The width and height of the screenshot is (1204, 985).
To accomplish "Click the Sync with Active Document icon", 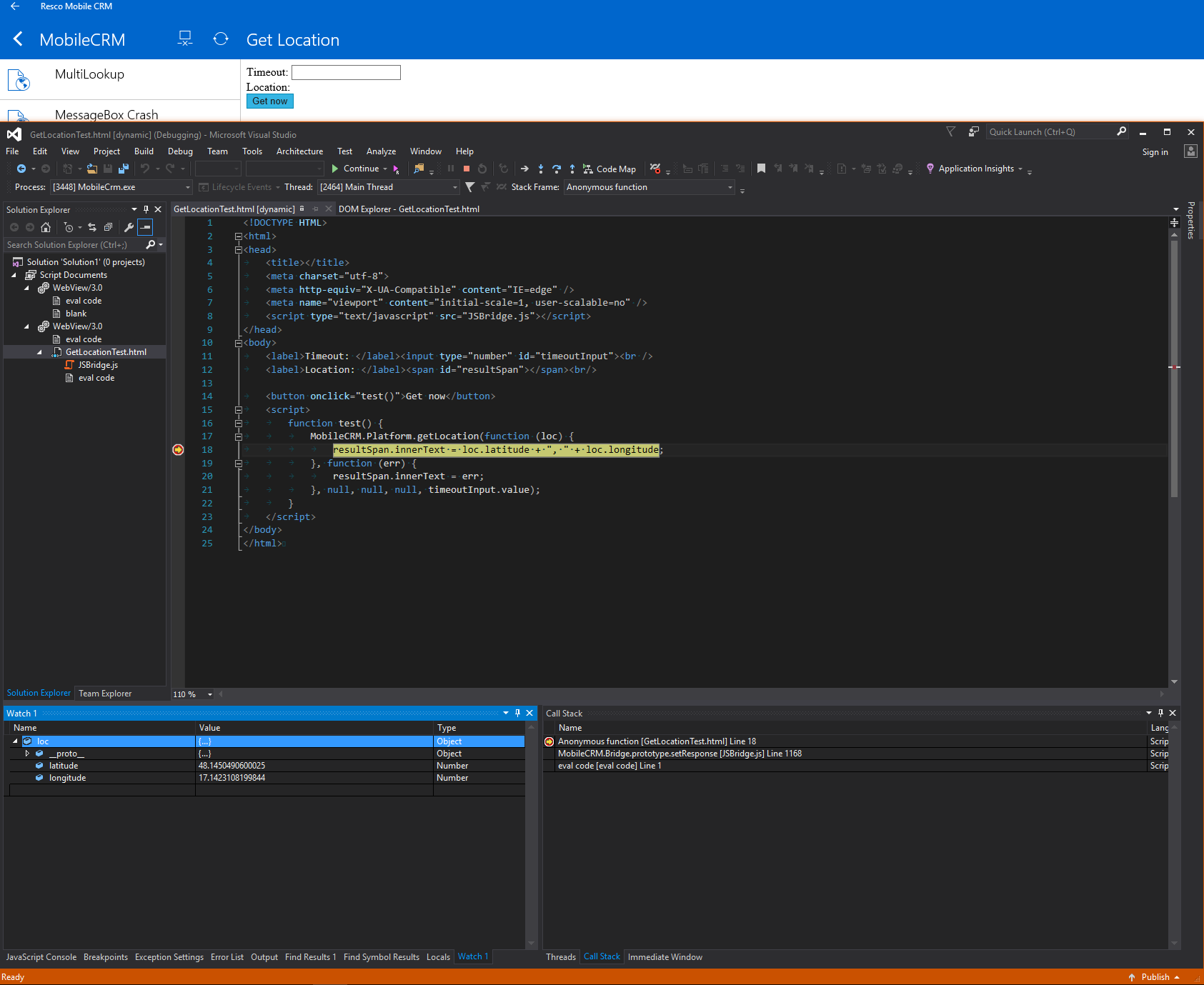I will tap(92, 228).
